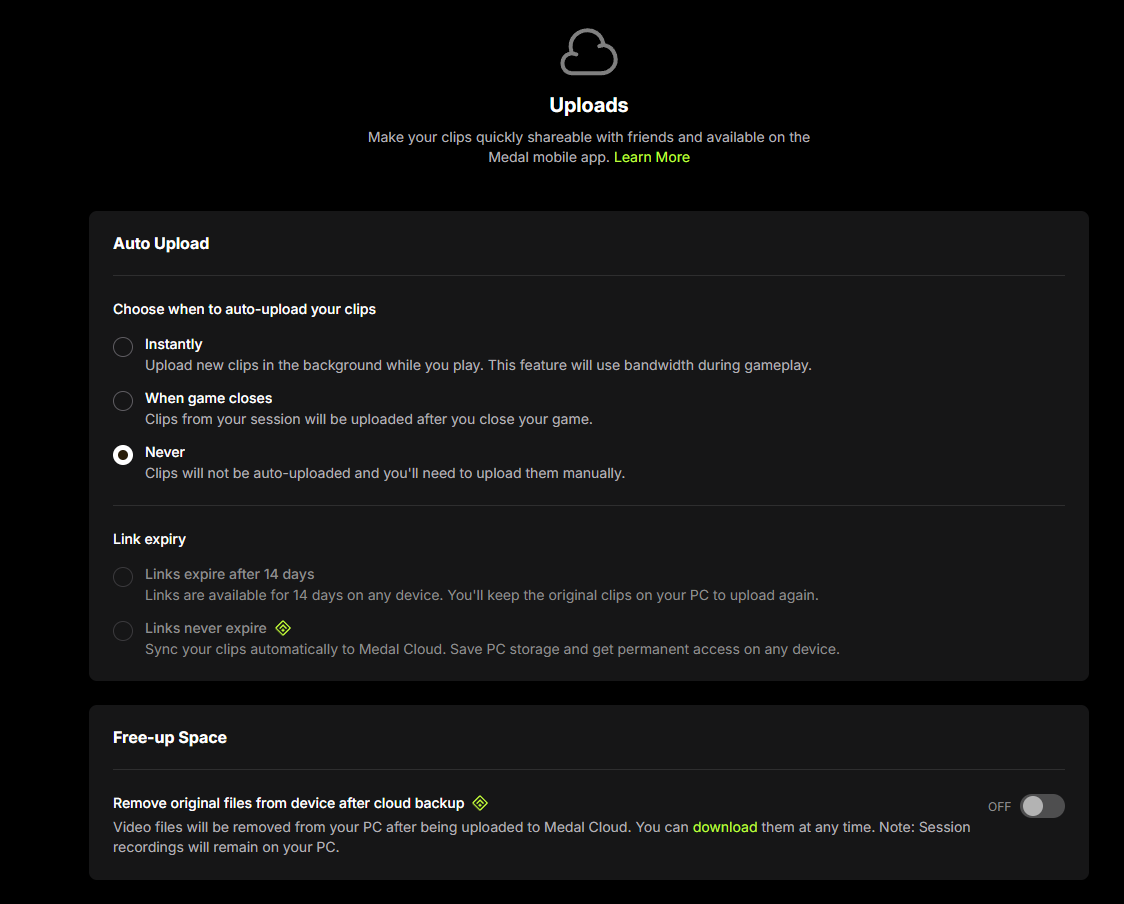Click 'Choose when to auto-upload your clips' text

point(244,309)
